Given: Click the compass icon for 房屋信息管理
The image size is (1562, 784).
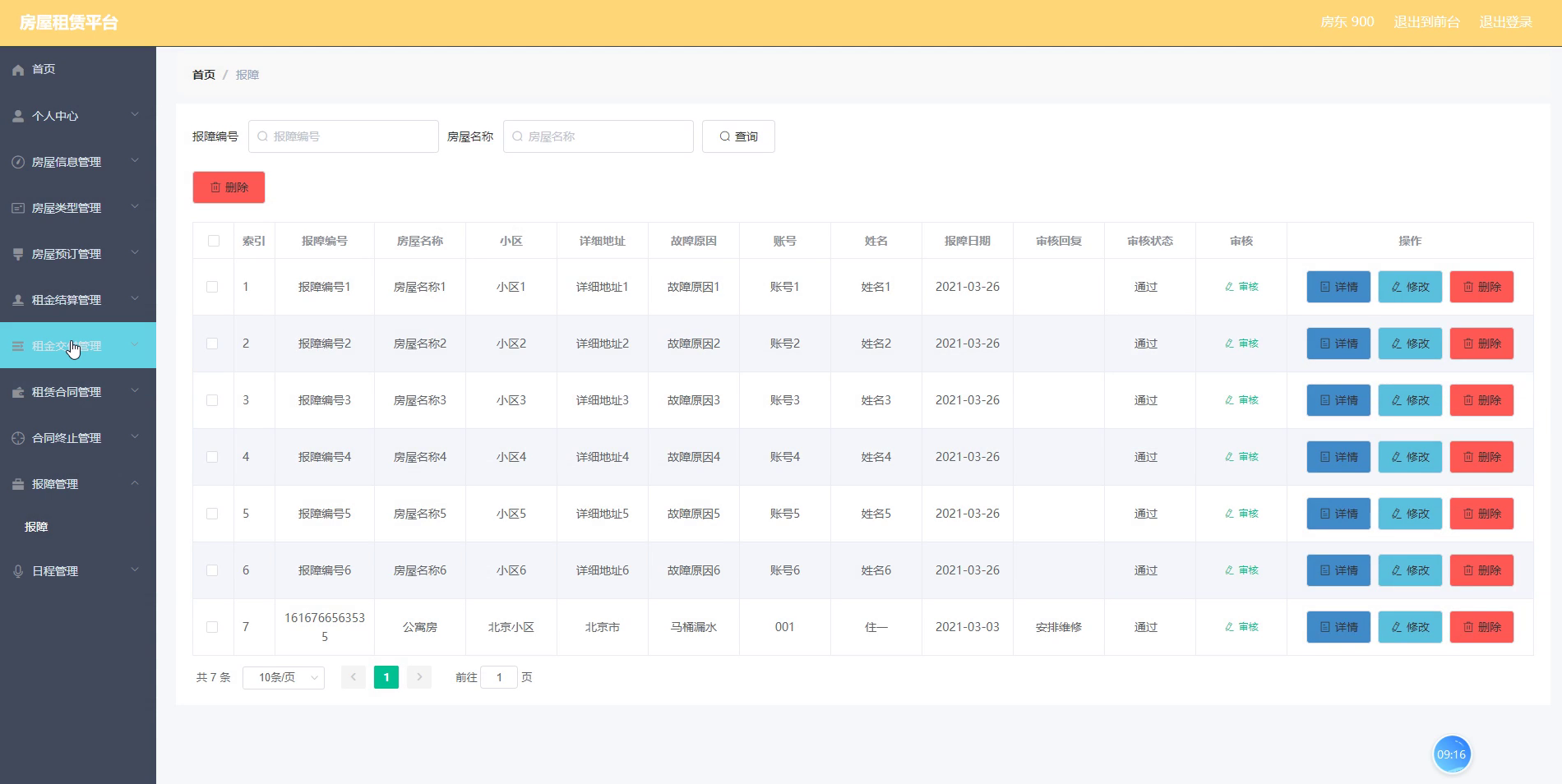Looking at the screenshot, I should point(18,162).
